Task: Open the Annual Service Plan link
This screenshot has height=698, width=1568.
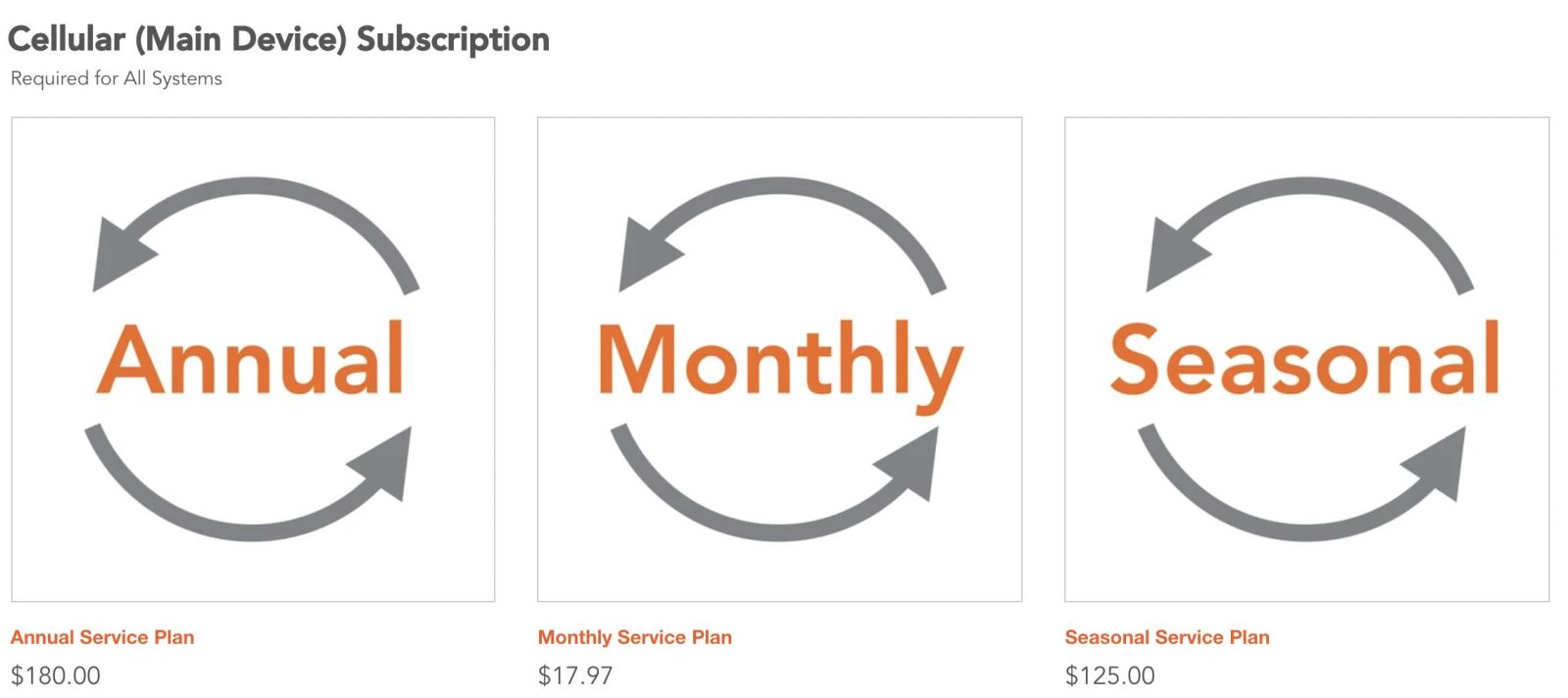Action: (103, 637)
